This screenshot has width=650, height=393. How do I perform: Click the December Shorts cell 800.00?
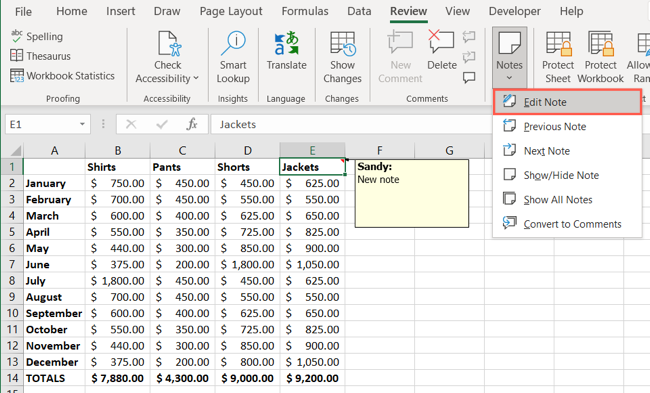pyautogui.click(x=247, y=362)
